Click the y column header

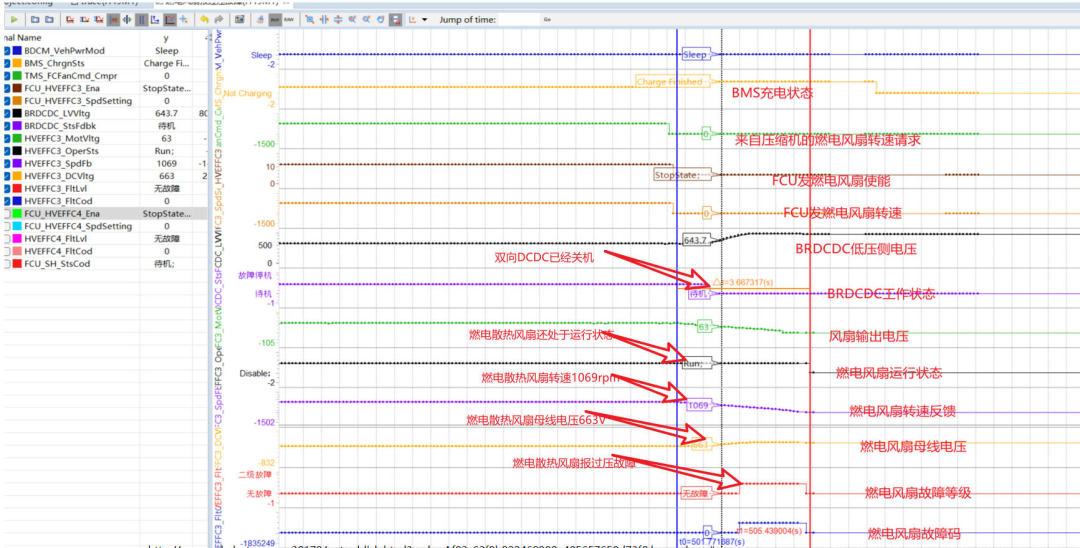coord(166,38)
